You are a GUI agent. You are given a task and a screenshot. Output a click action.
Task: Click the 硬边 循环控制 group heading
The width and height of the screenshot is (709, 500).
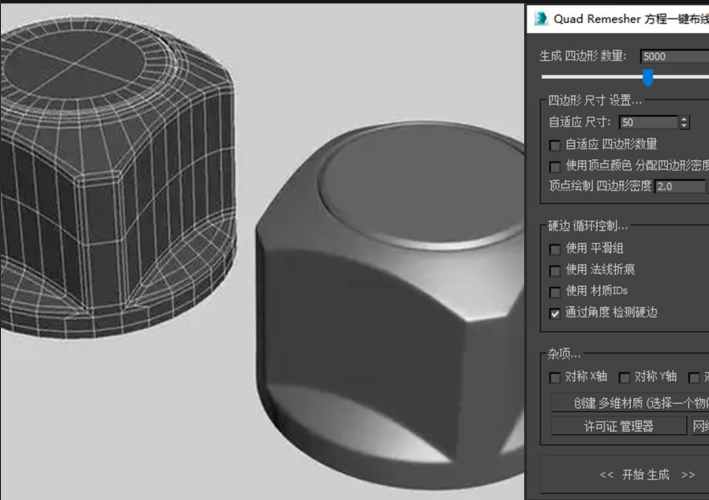tap(588, 226)
